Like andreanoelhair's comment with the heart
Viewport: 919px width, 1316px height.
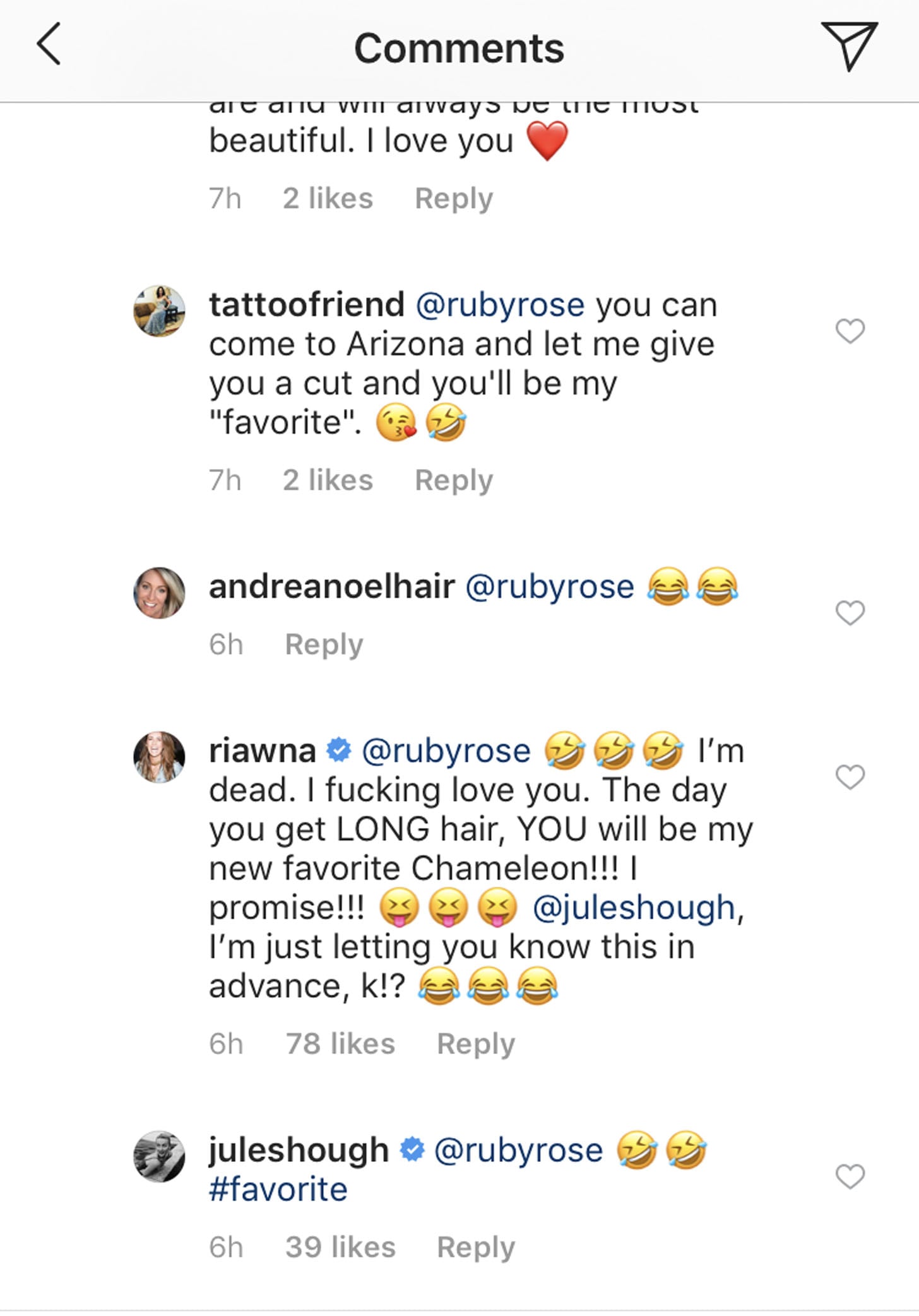pyautogui.click(x=850, y=613)
